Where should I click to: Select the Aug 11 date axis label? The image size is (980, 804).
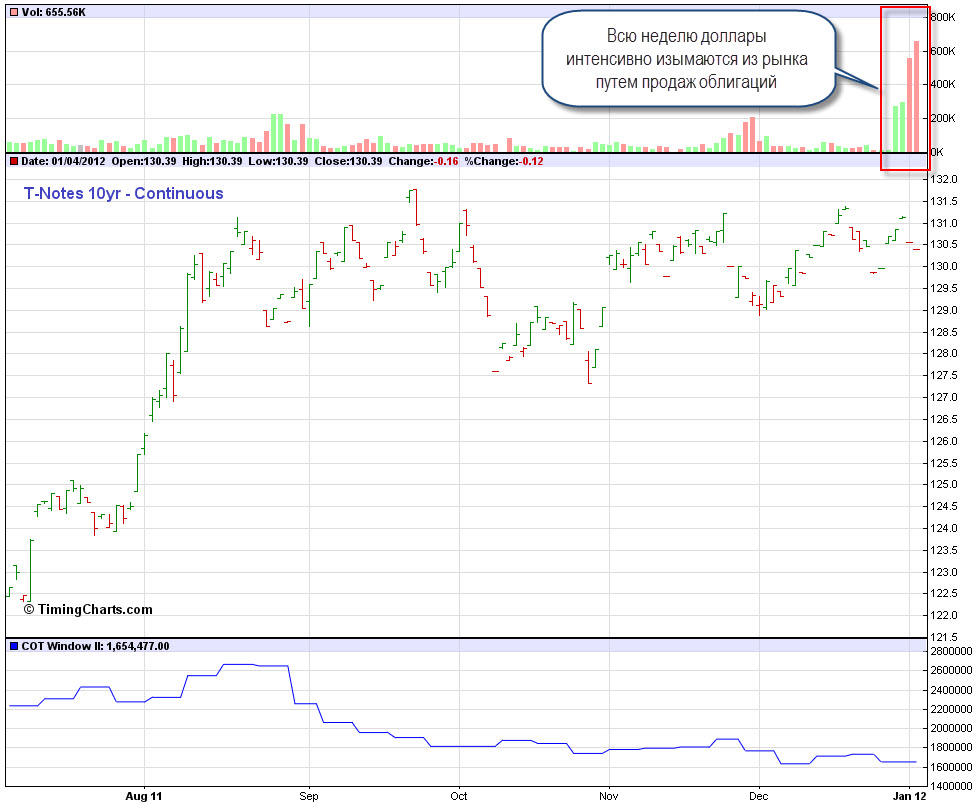click(x=144, y=796)
